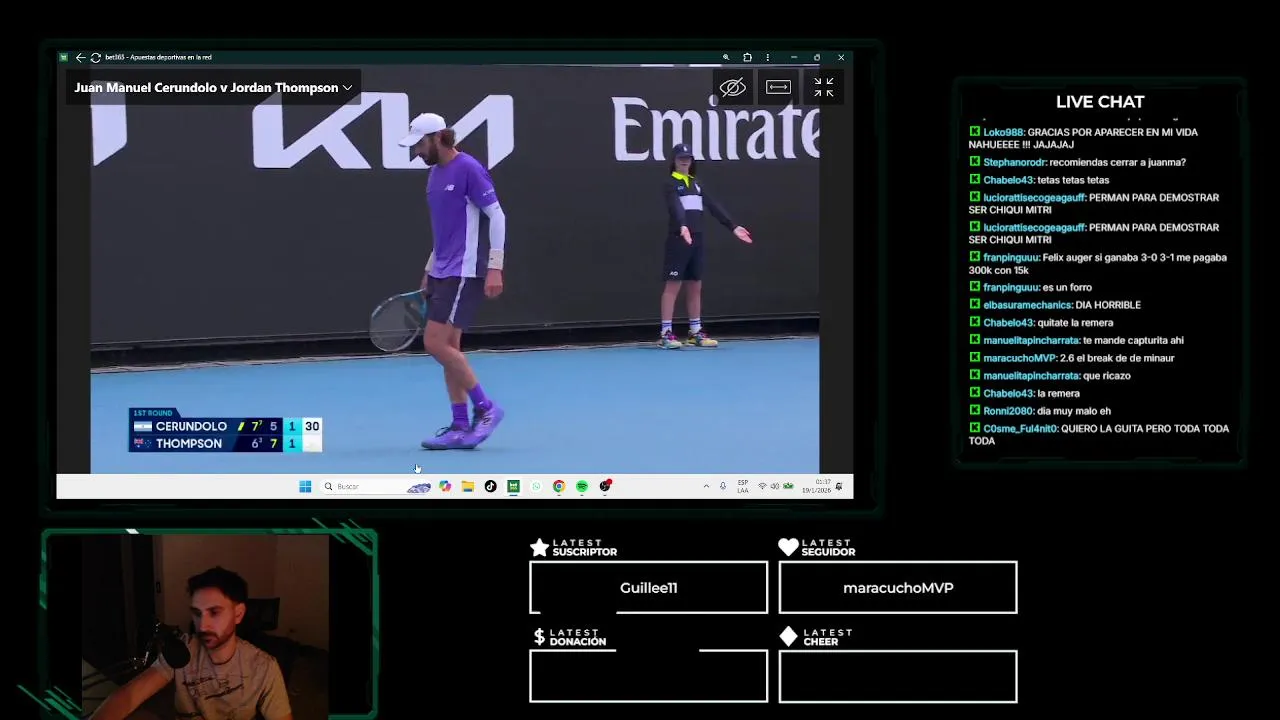The width and height of the screenshot is (1280, 720).
Task: Click the bet365 app favicon in title bar
Action: pyautogui.click(x=64, y=58)
